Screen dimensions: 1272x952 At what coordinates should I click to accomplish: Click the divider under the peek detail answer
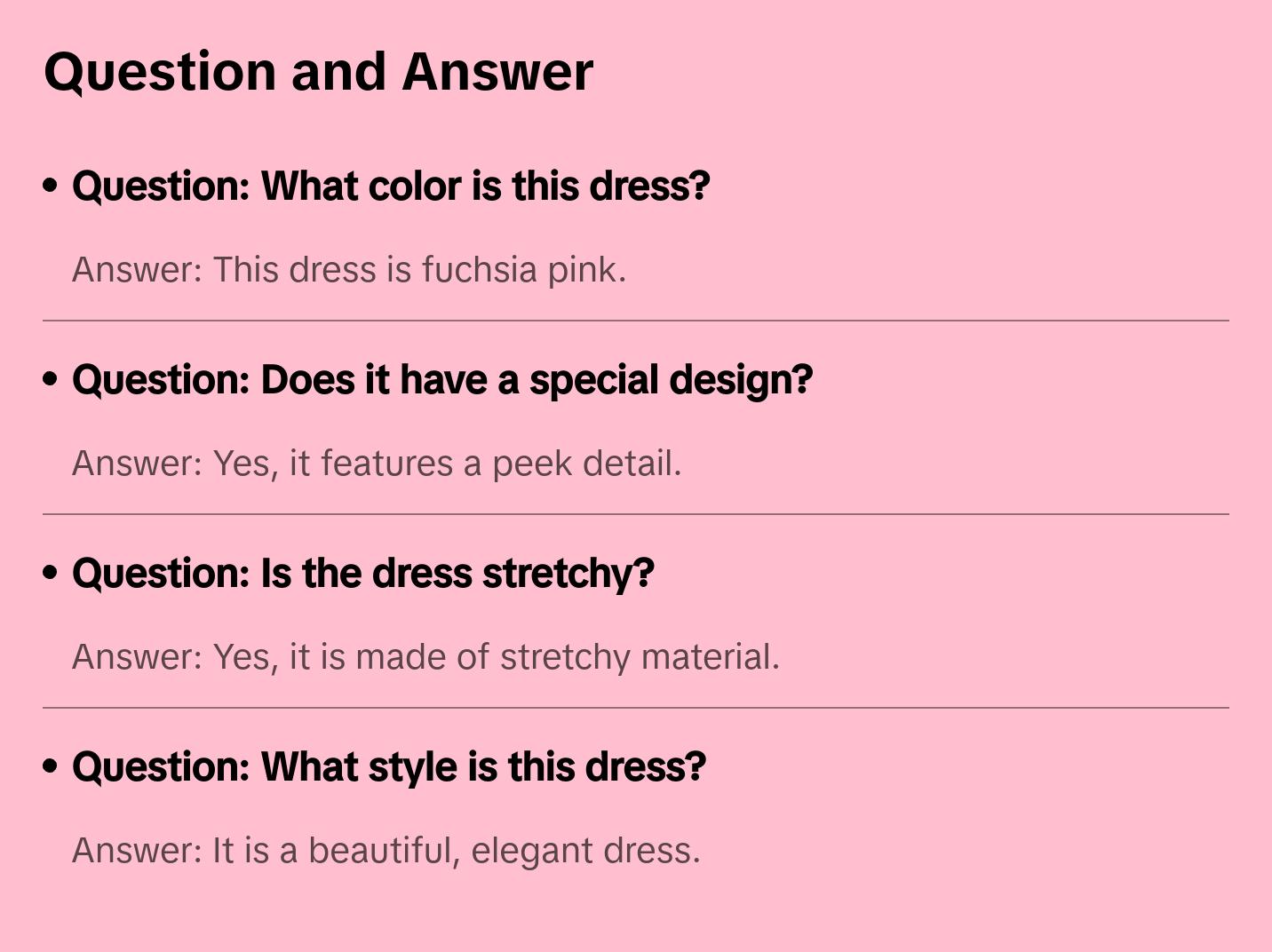[x=636, y=514]
